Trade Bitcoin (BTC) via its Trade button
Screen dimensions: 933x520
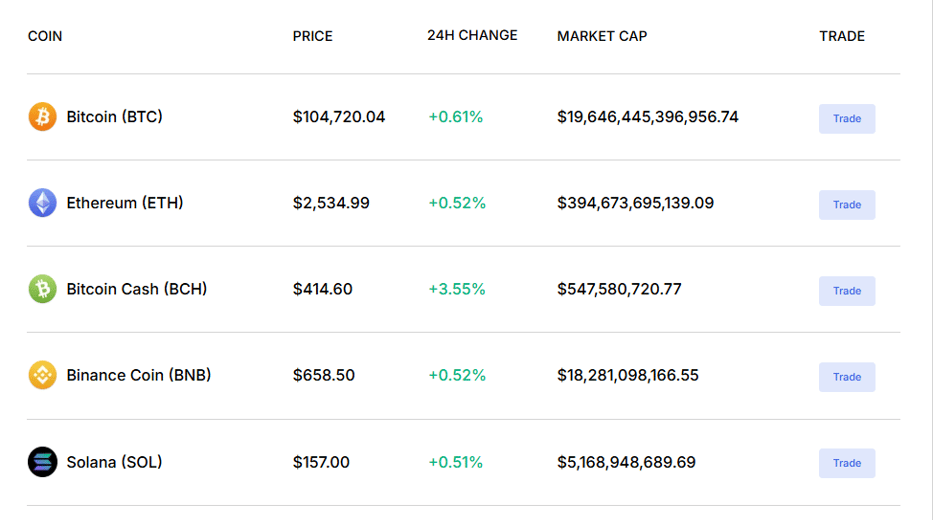[847, 118]
